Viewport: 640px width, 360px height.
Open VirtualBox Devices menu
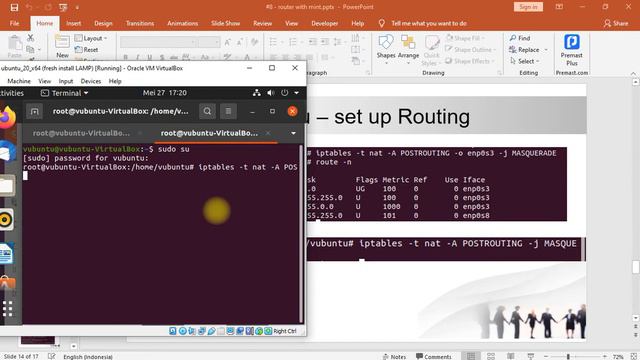pos(91,81)
